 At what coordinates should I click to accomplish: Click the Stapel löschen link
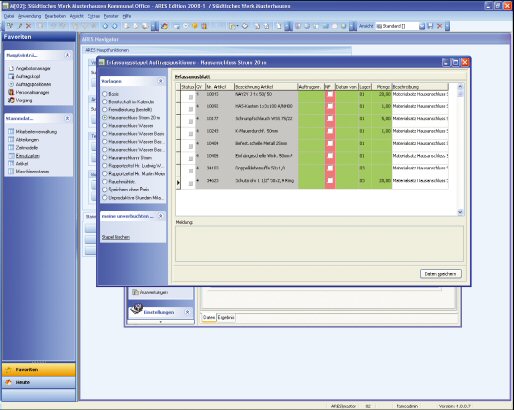[x=116, y=237]
